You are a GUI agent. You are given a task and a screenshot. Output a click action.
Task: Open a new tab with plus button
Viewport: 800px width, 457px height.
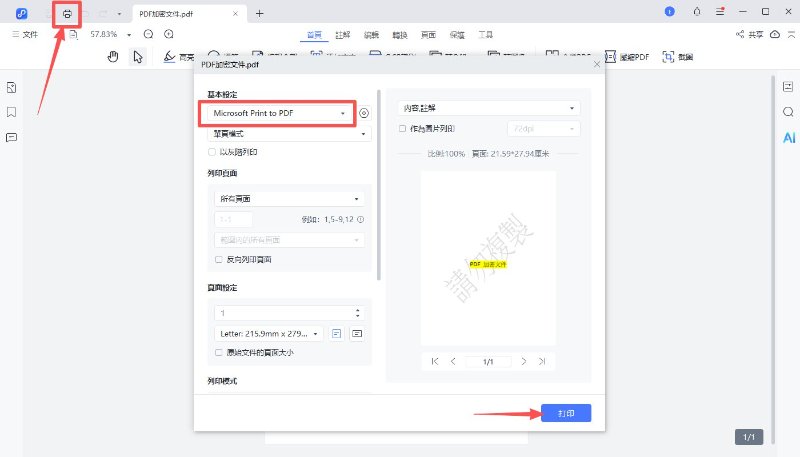point(259,14)
